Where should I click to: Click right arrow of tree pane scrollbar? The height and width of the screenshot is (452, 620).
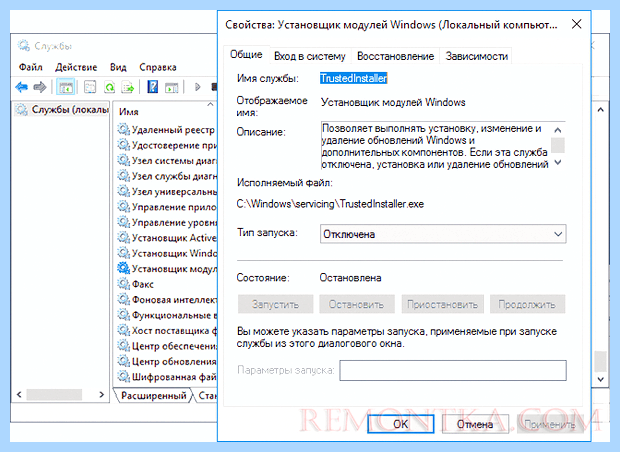(102, 394)
